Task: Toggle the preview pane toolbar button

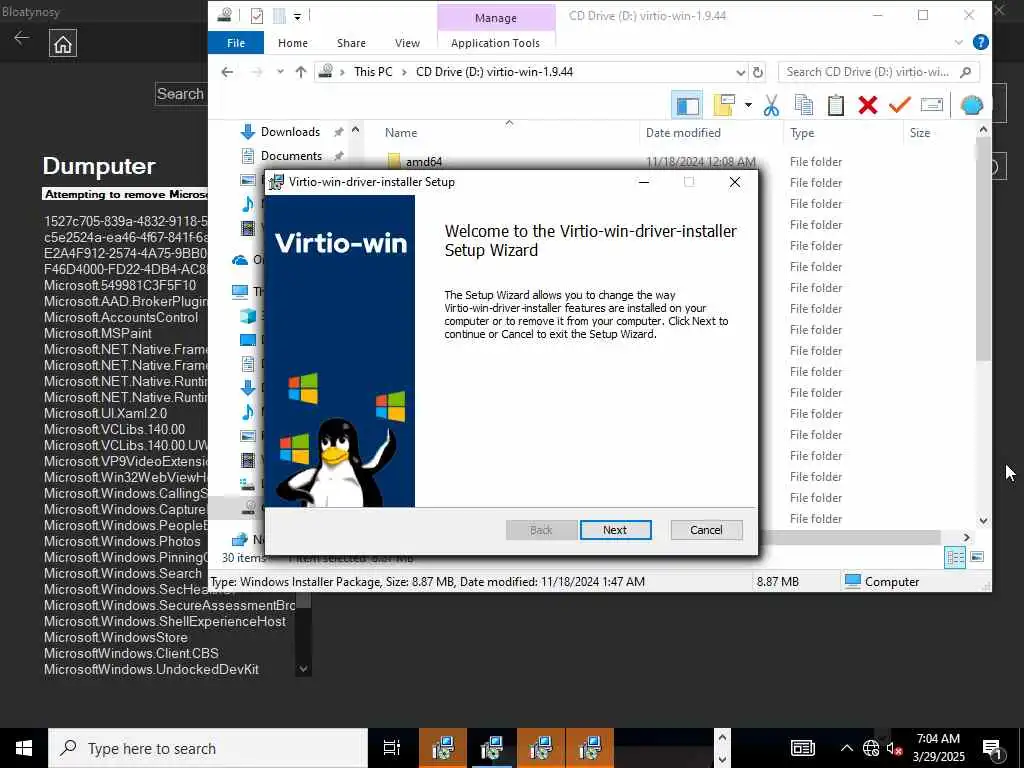Action: (687, 105)
